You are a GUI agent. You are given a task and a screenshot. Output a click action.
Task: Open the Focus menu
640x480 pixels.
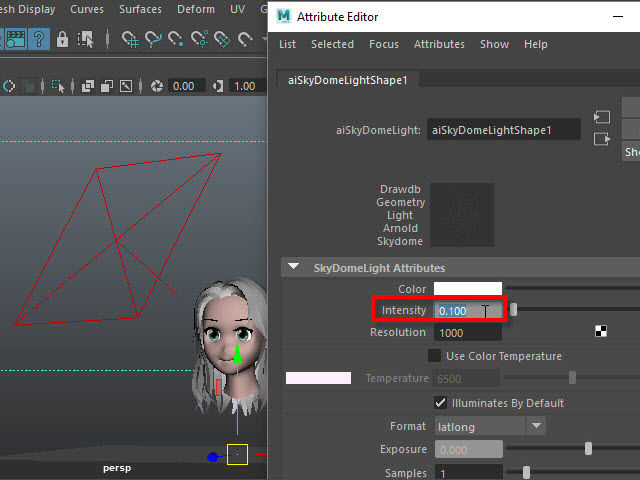coord(383,44)
